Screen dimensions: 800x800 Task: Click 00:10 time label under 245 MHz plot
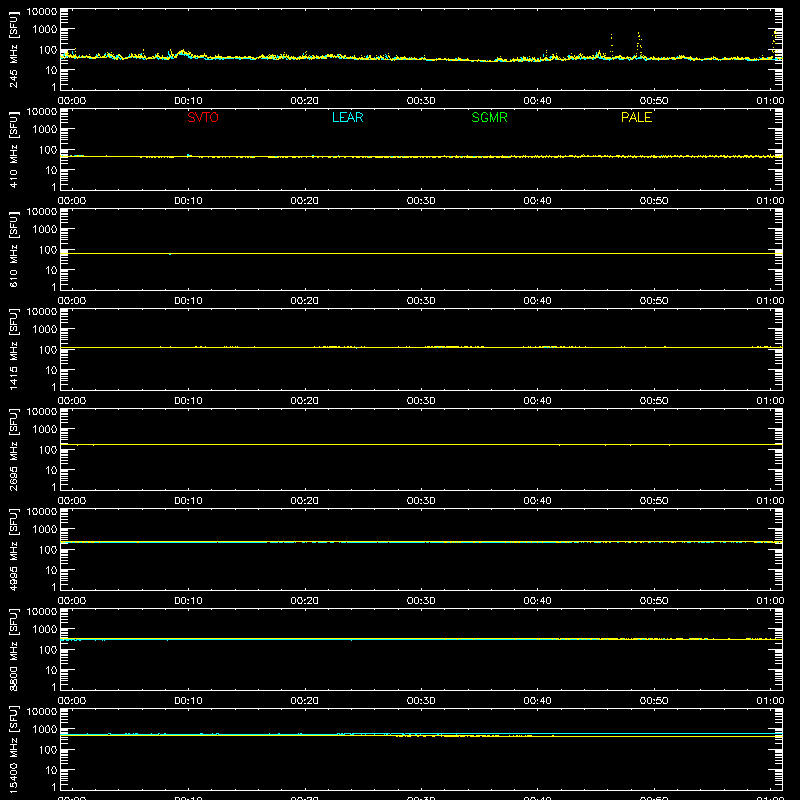[188, 101]
